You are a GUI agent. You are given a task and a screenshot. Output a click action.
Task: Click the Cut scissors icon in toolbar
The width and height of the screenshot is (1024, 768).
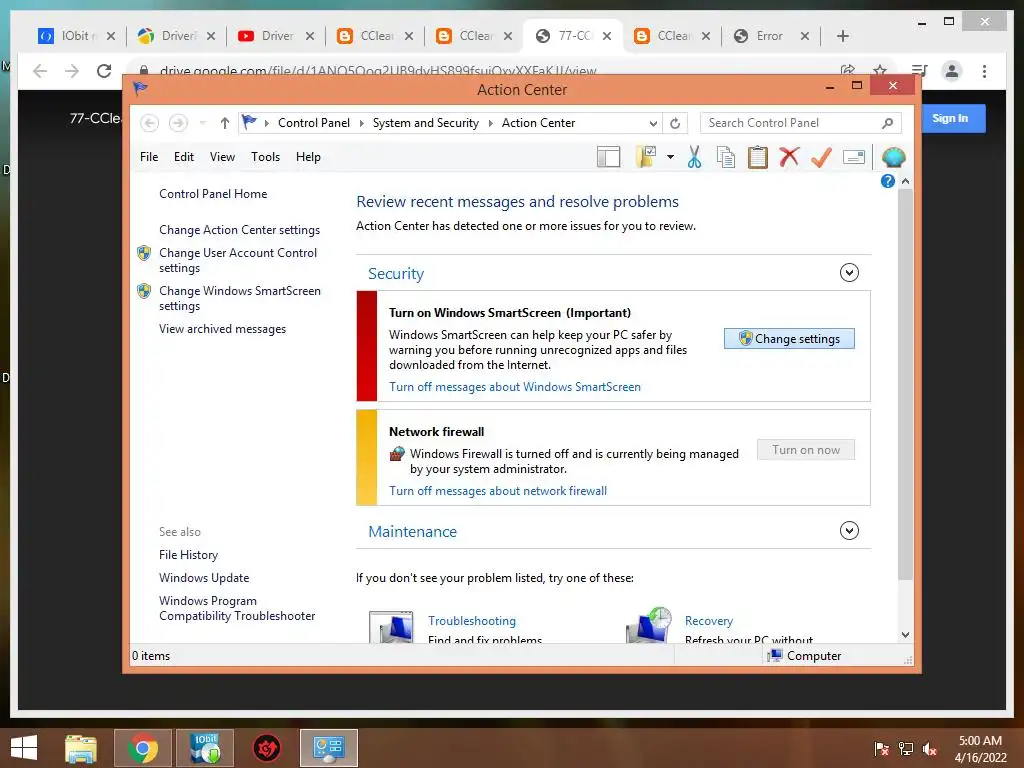click(694, 157)
